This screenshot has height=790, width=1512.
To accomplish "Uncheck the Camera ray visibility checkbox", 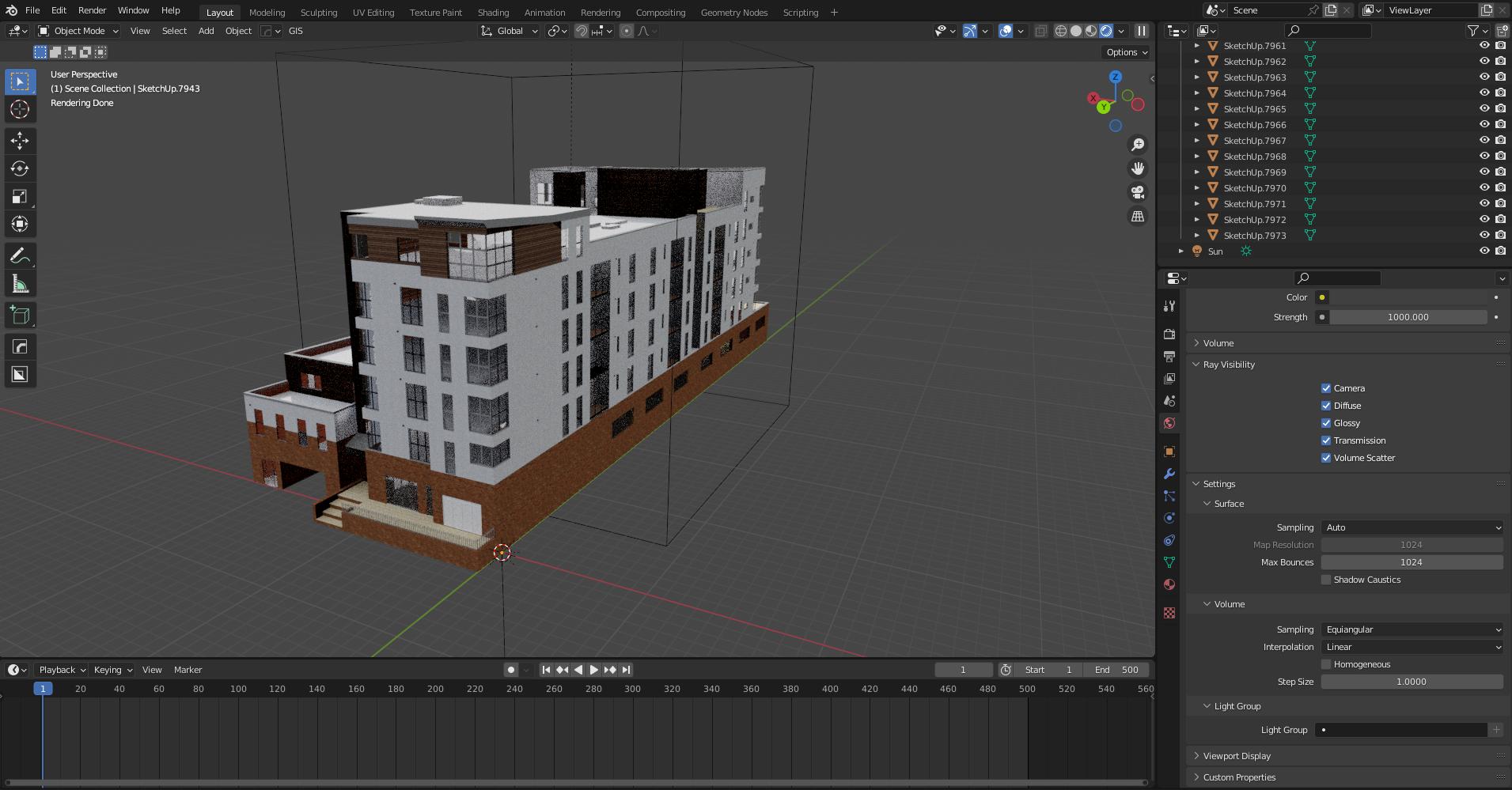I will pyautogui.click(x=1326, y=388).
